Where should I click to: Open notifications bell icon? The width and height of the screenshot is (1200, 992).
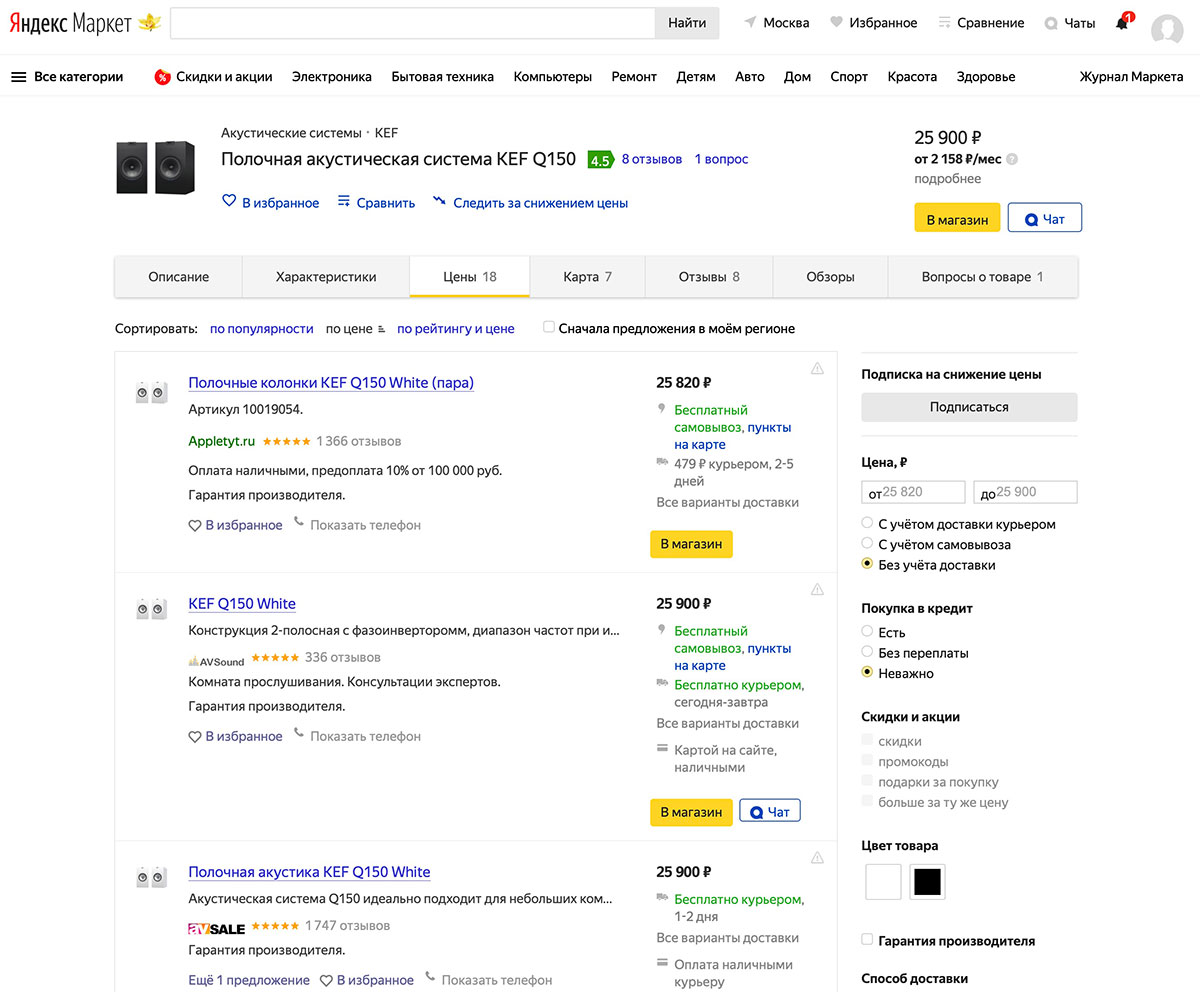[x=1122, y=23]
